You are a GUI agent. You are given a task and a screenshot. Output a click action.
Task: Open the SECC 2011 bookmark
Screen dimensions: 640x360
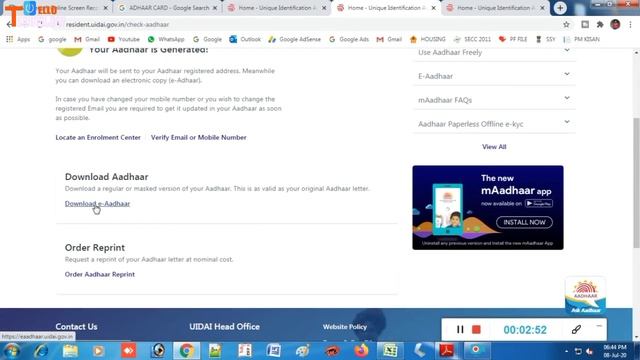[472, 39]
